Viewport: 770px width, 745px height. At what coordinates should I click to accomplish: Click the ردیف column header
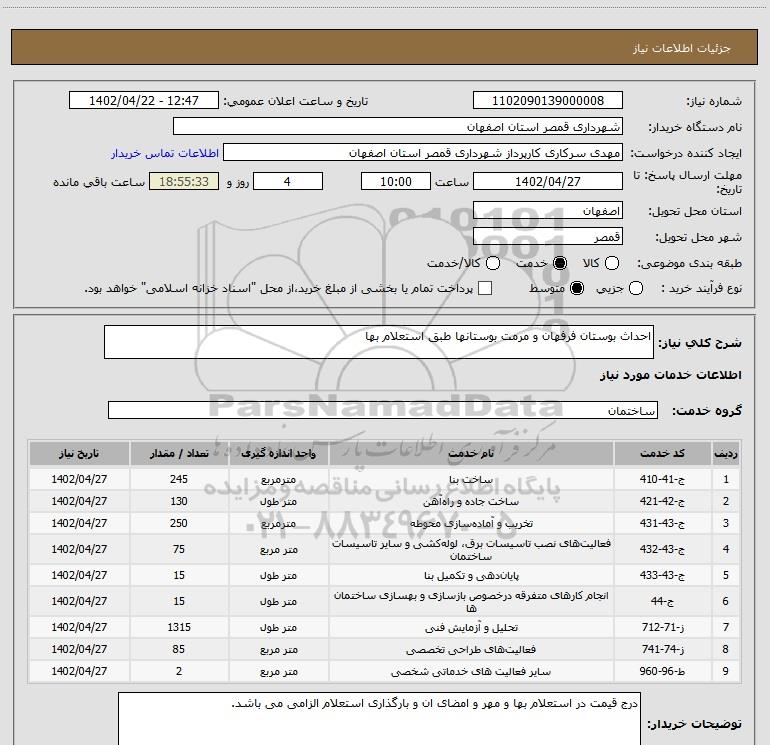tap(726, 453)
